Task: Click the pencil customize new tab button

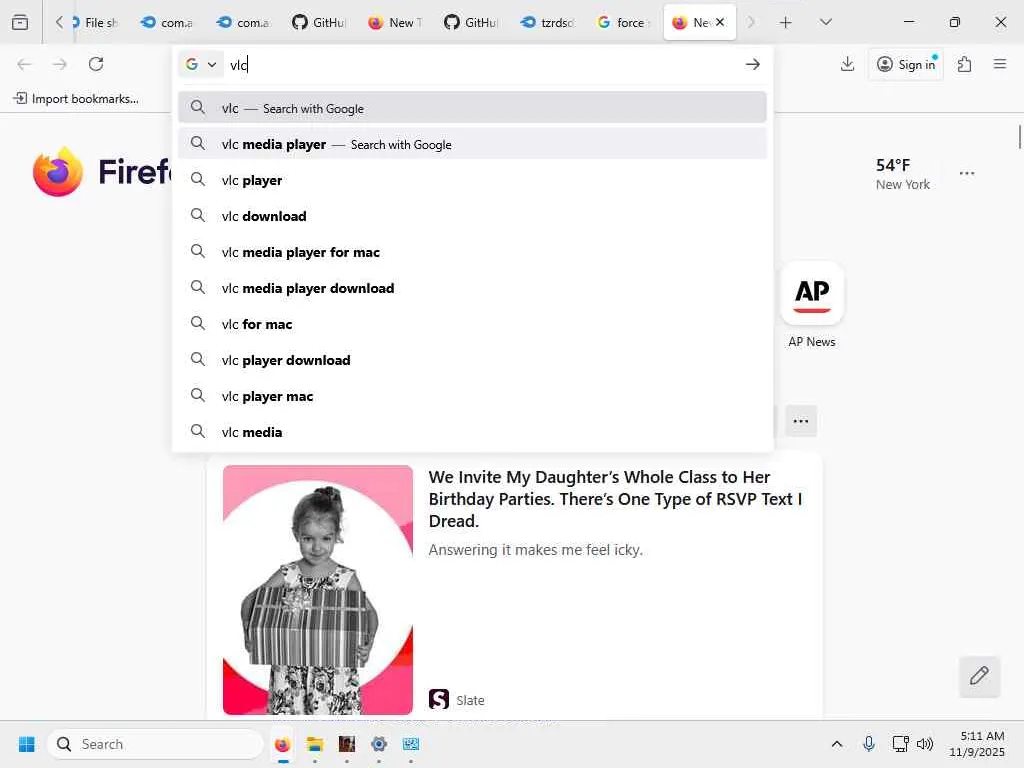Action: [x=979, y=676]
